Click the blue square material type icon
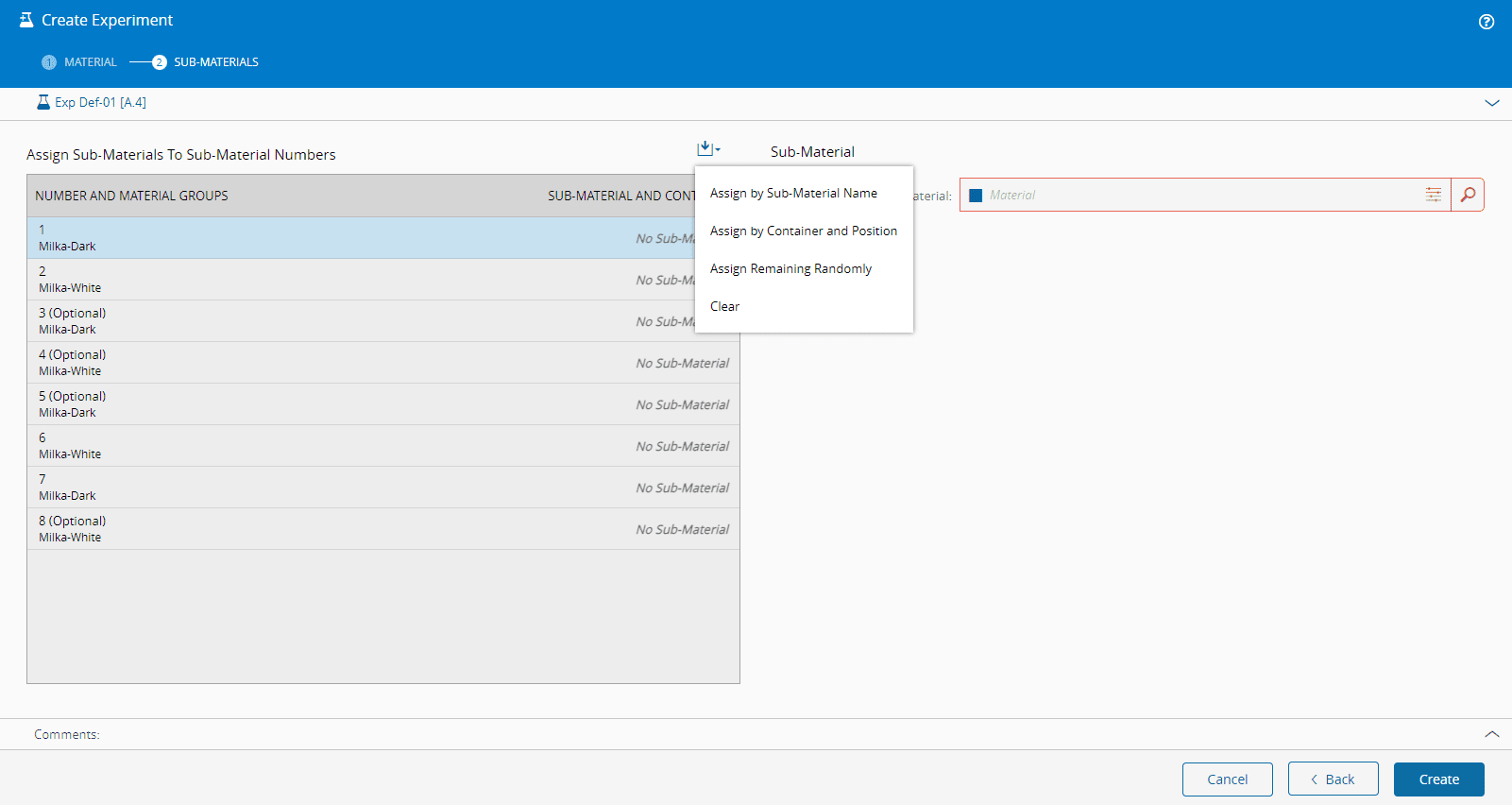Screen dimensions: 1512x805 (x=976, y=196)
